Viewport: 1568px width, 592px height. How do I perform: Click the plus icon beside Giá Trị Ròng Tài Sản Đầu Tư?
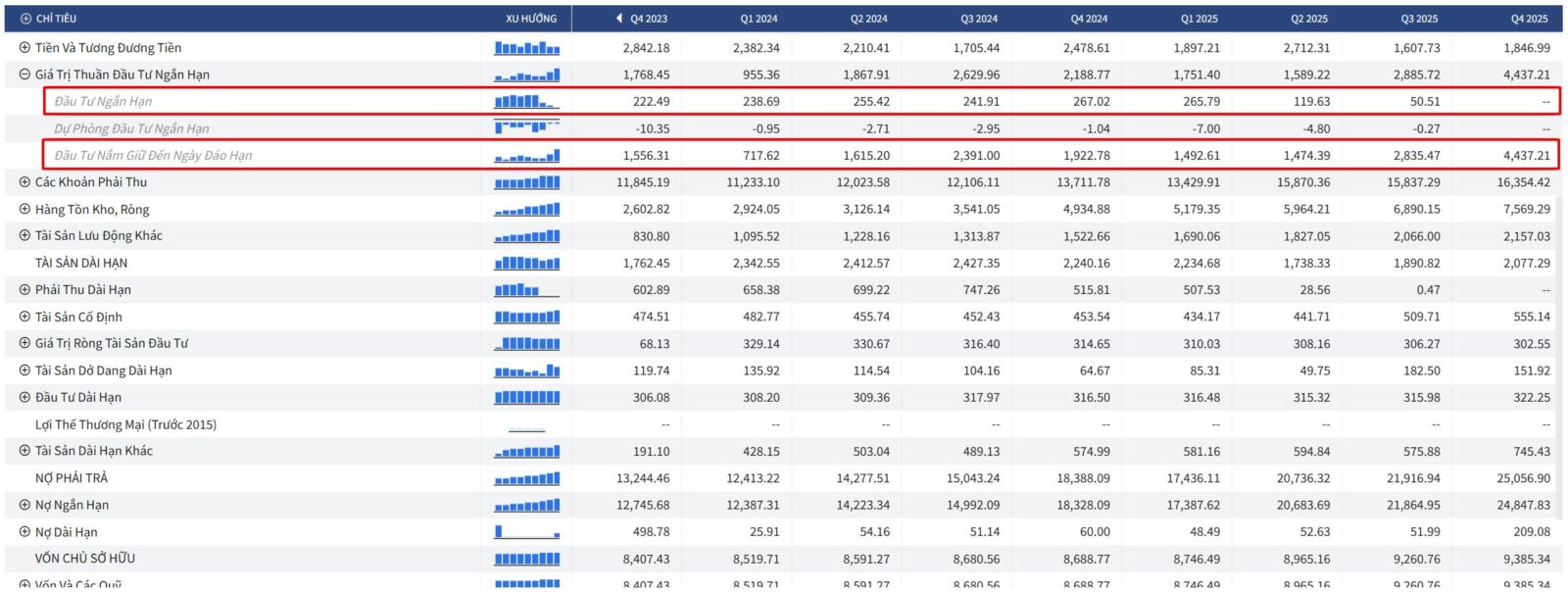pos(24,344)
